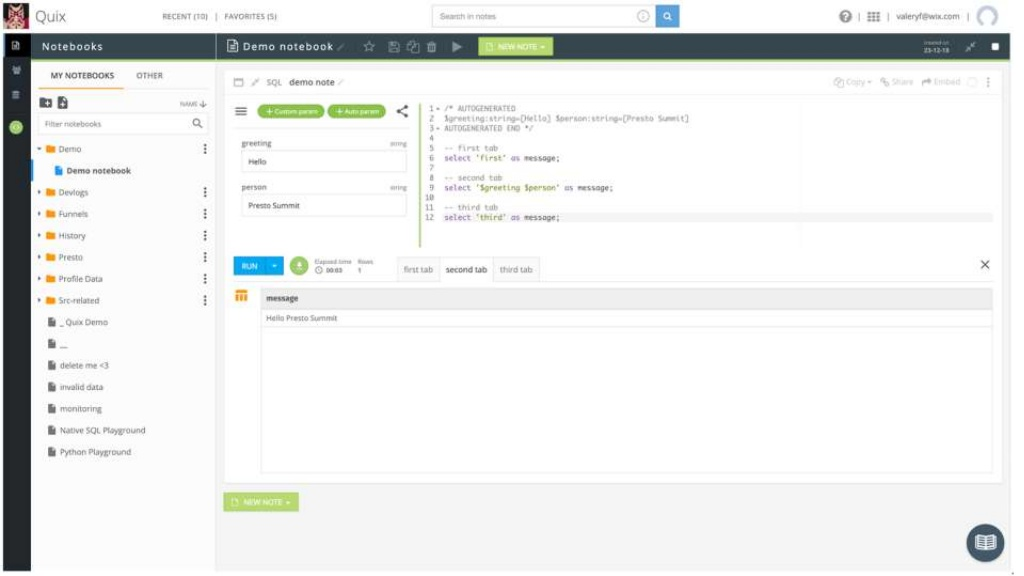The image size is (1024, 576).
Task: Click the Filter notebooks input field
Action: pyautogui.click(x=113, y=124)
